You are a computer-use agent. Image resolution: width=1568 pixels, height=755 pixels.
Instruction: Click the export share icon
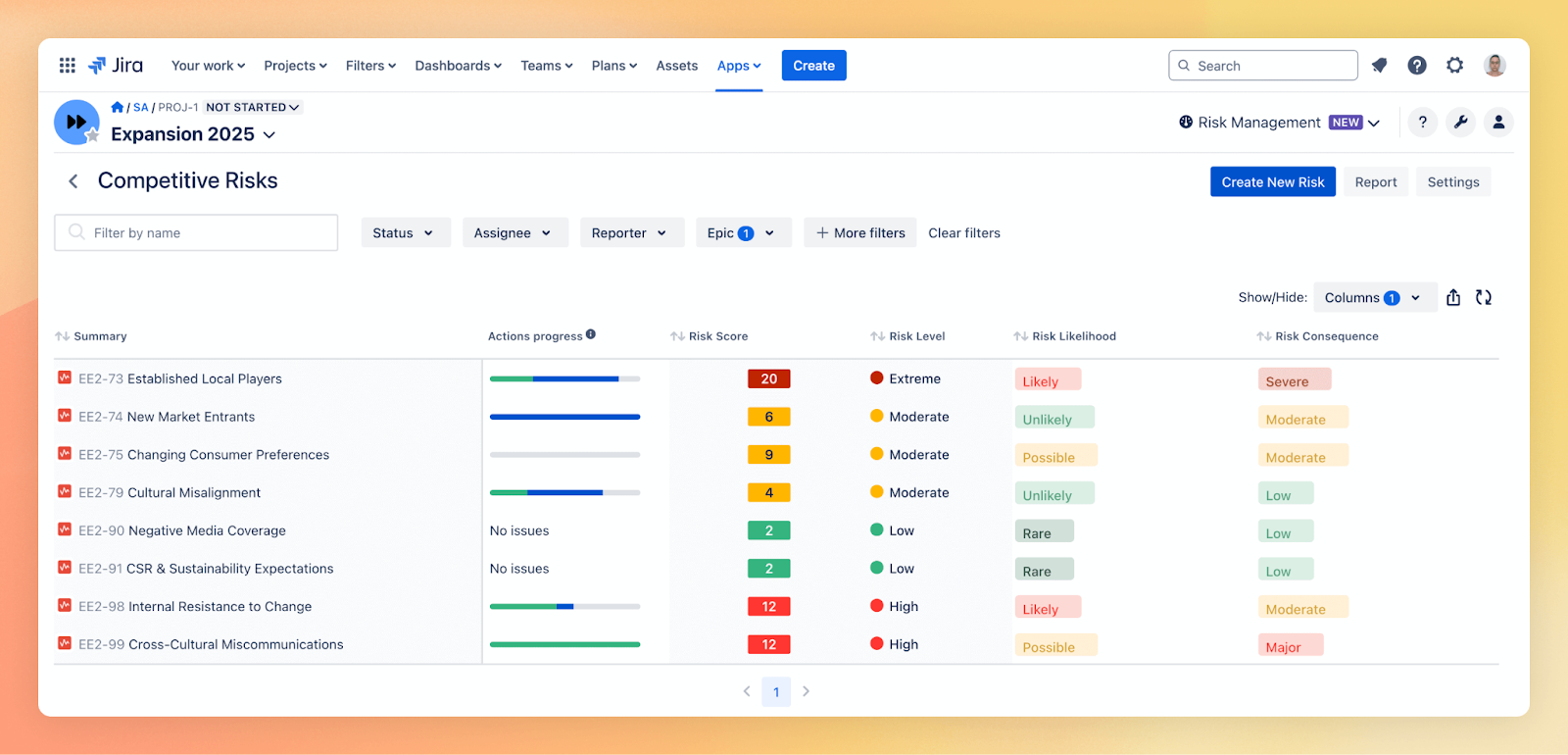tap(1453, 297)
